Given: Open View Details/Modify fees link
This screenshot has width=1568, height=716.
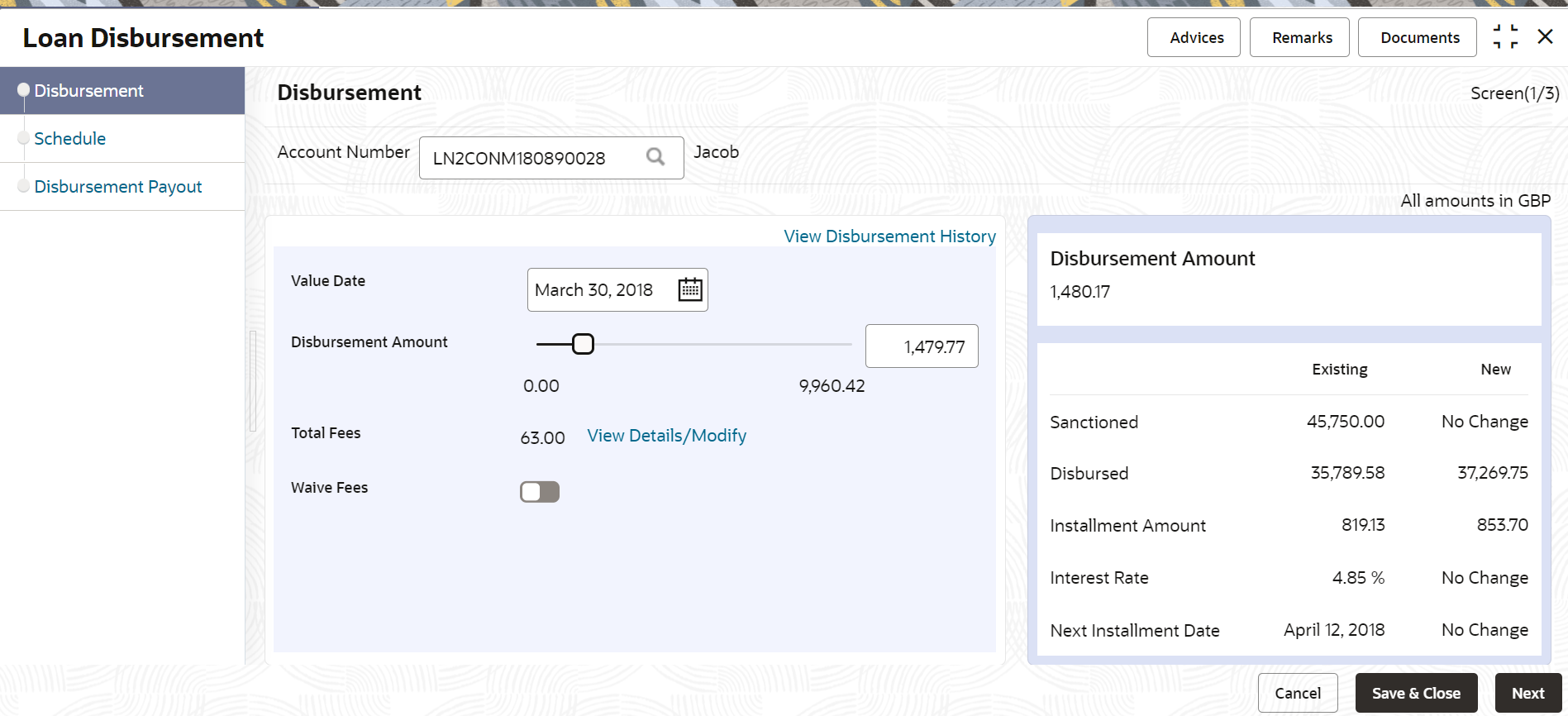Looking at the screenshot, I should 667,436.
